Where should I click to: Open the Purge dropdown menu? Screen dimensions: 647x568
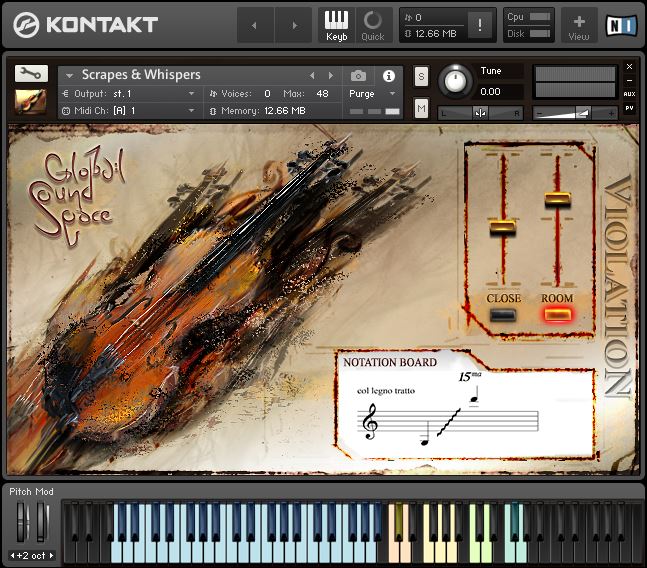tap(372, 93)
